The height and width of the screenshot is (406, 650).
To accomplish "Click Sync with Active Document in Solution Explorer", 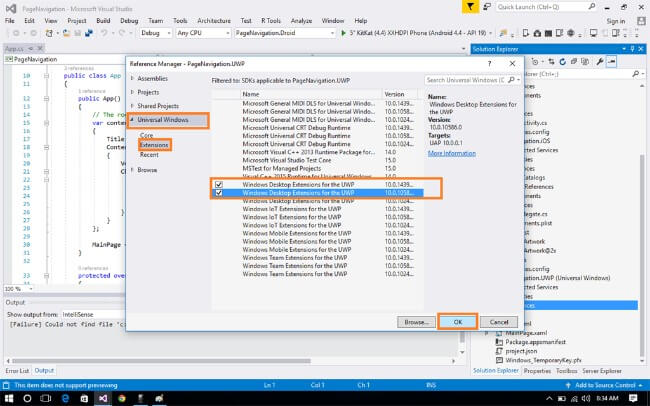I will (551, 62).
